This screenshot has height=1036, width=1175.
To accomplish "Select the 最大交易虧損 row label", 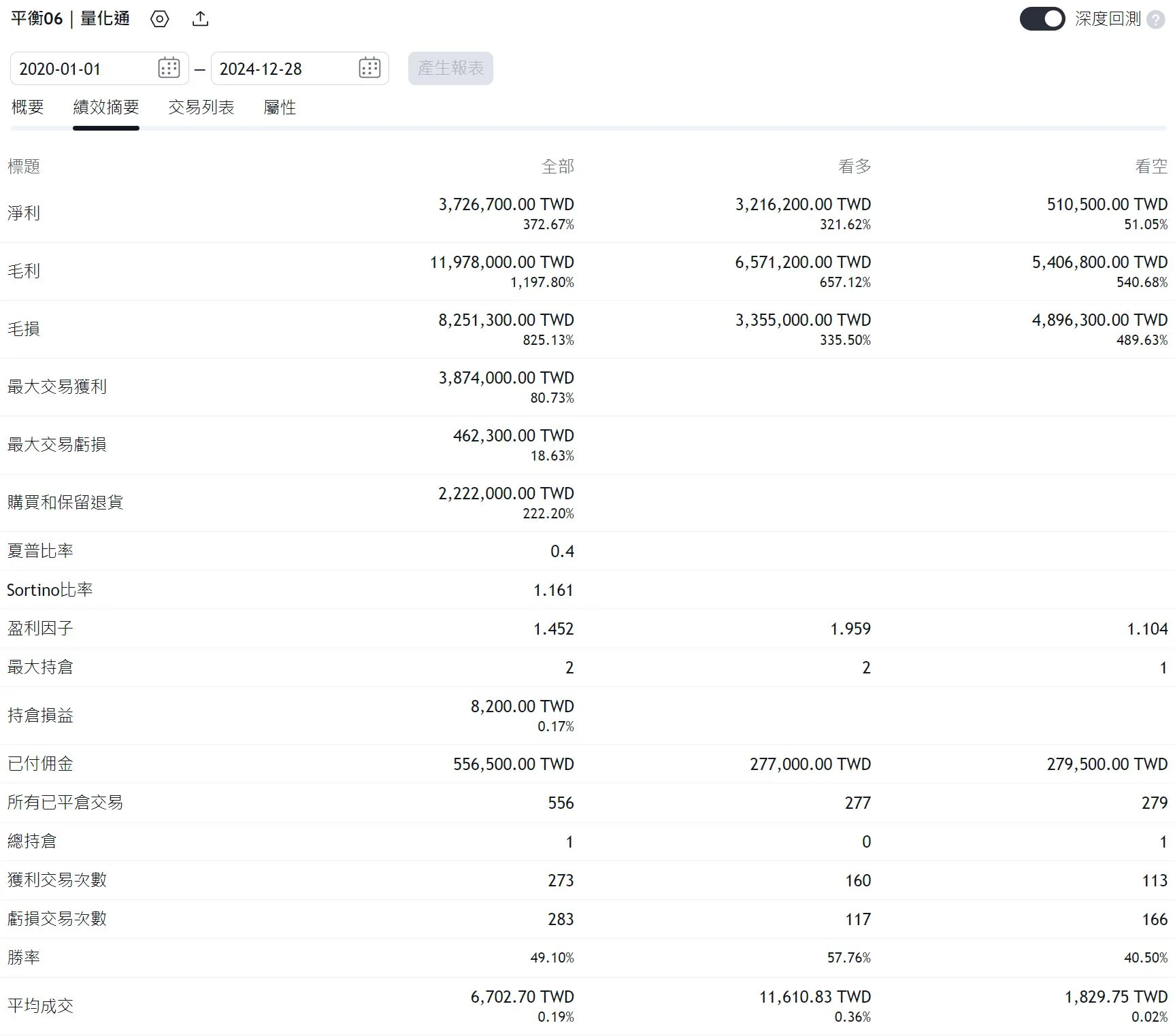I will pos(57,445).
